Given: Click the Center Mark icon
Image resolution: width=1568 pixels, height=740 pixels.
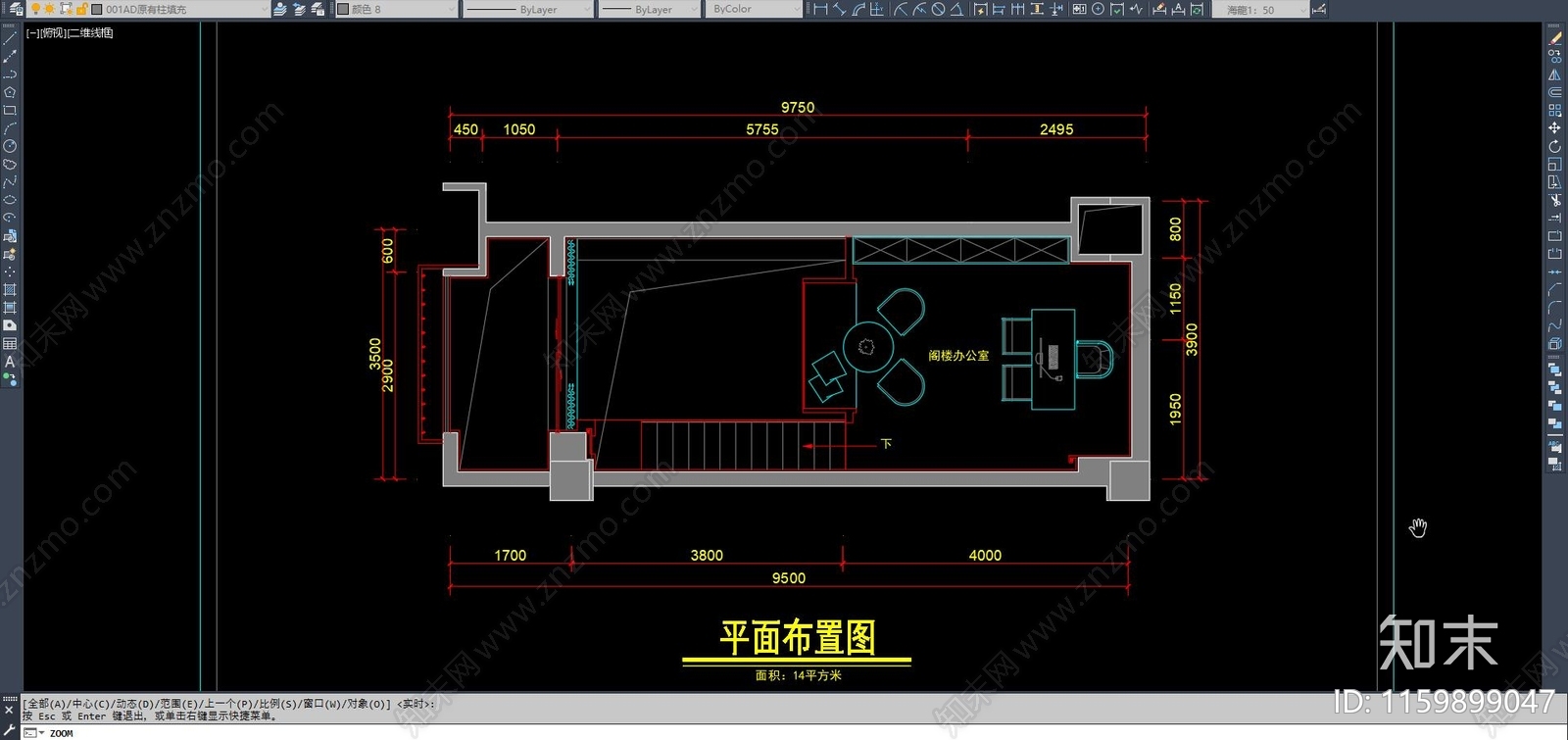Looking at the screenshot, I should point(1098,9).
